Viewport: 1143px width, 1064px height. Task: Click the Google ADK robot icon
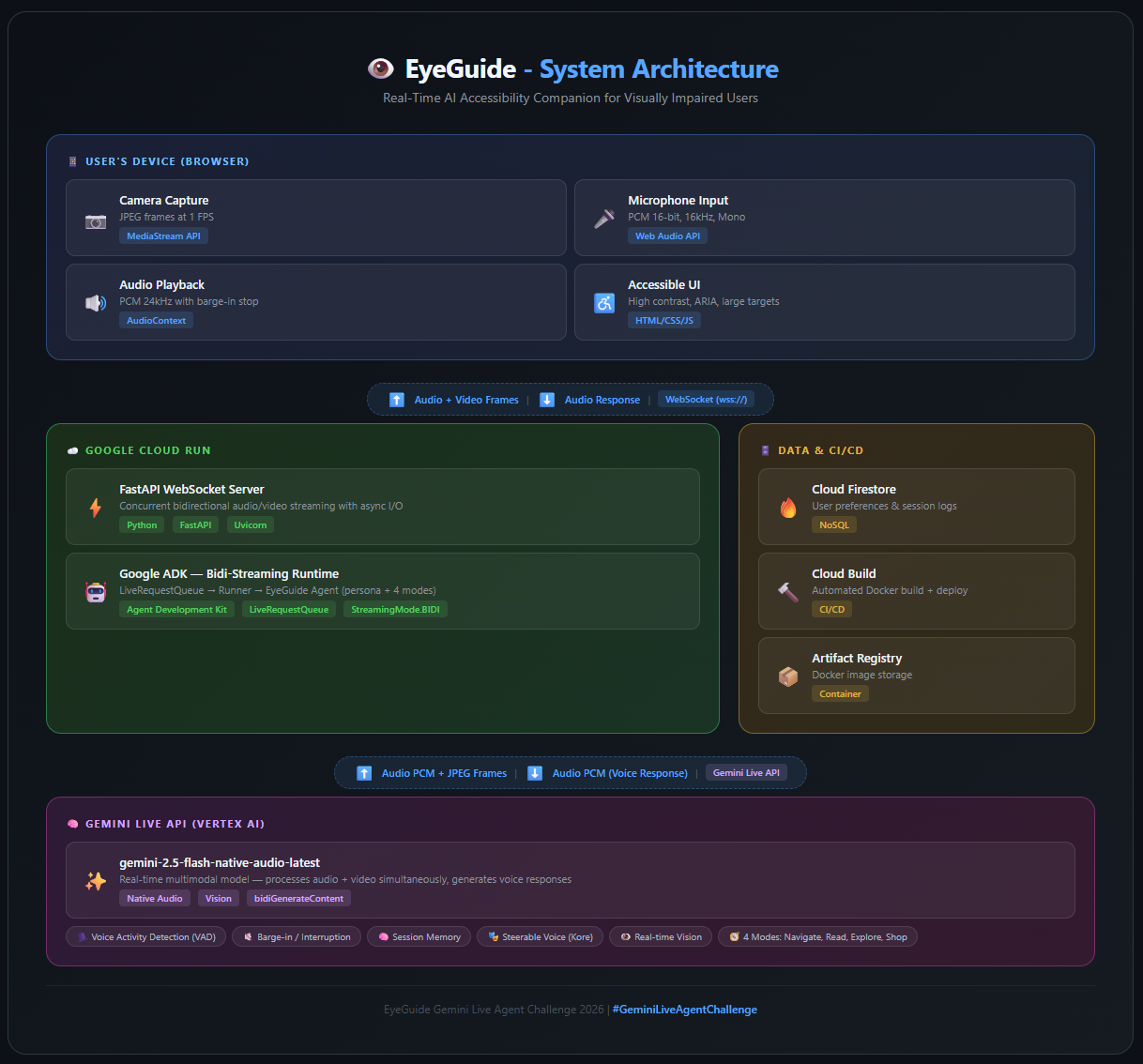[96, 592]
